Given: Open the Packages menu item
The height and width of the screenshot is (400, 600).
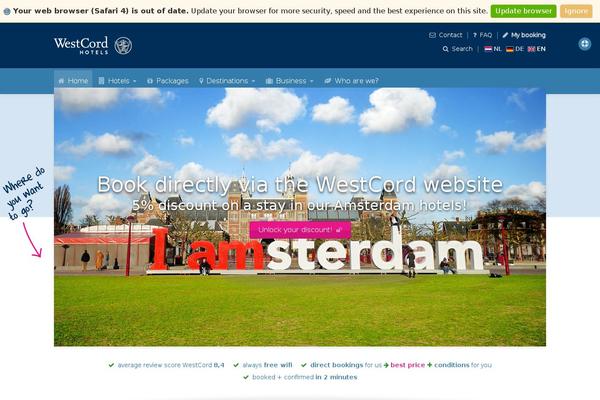Looking at the screenshot, I should [x=168, y=81].
